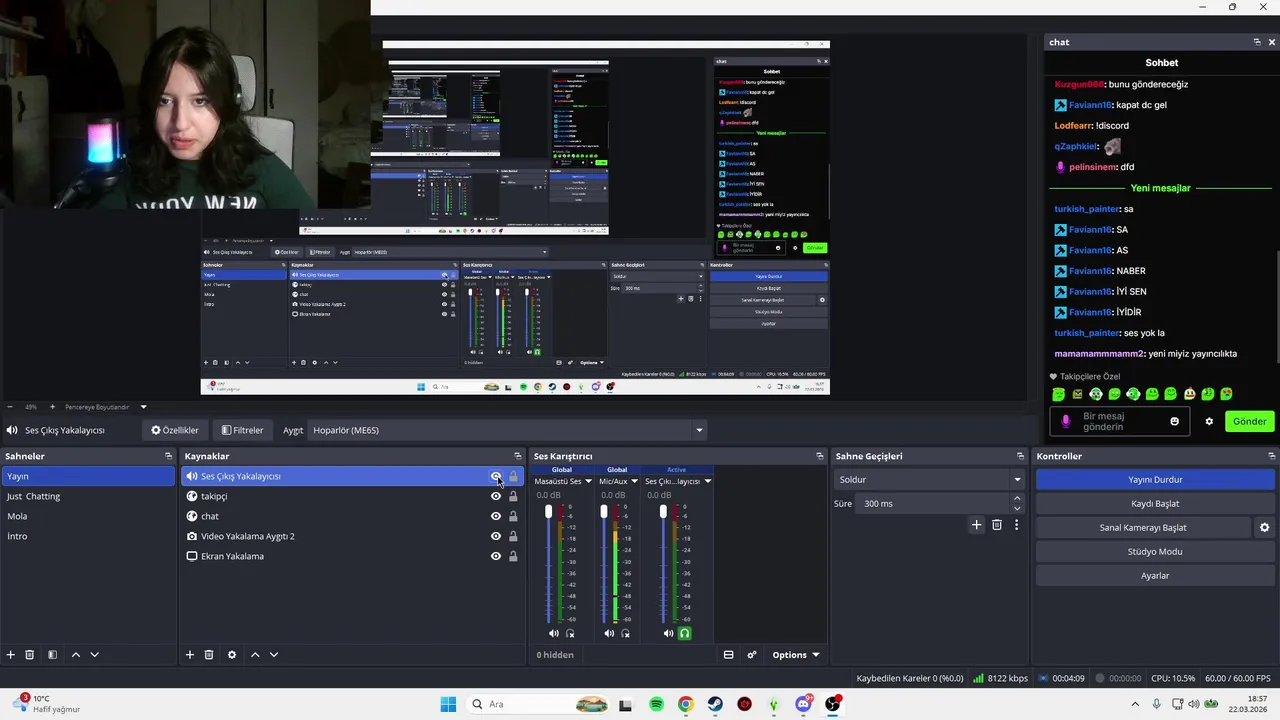Hide the Ses Çıkış Yakalayıcısı source
The height and width of the screenshot is (720, 1280).
coord(496,476)
